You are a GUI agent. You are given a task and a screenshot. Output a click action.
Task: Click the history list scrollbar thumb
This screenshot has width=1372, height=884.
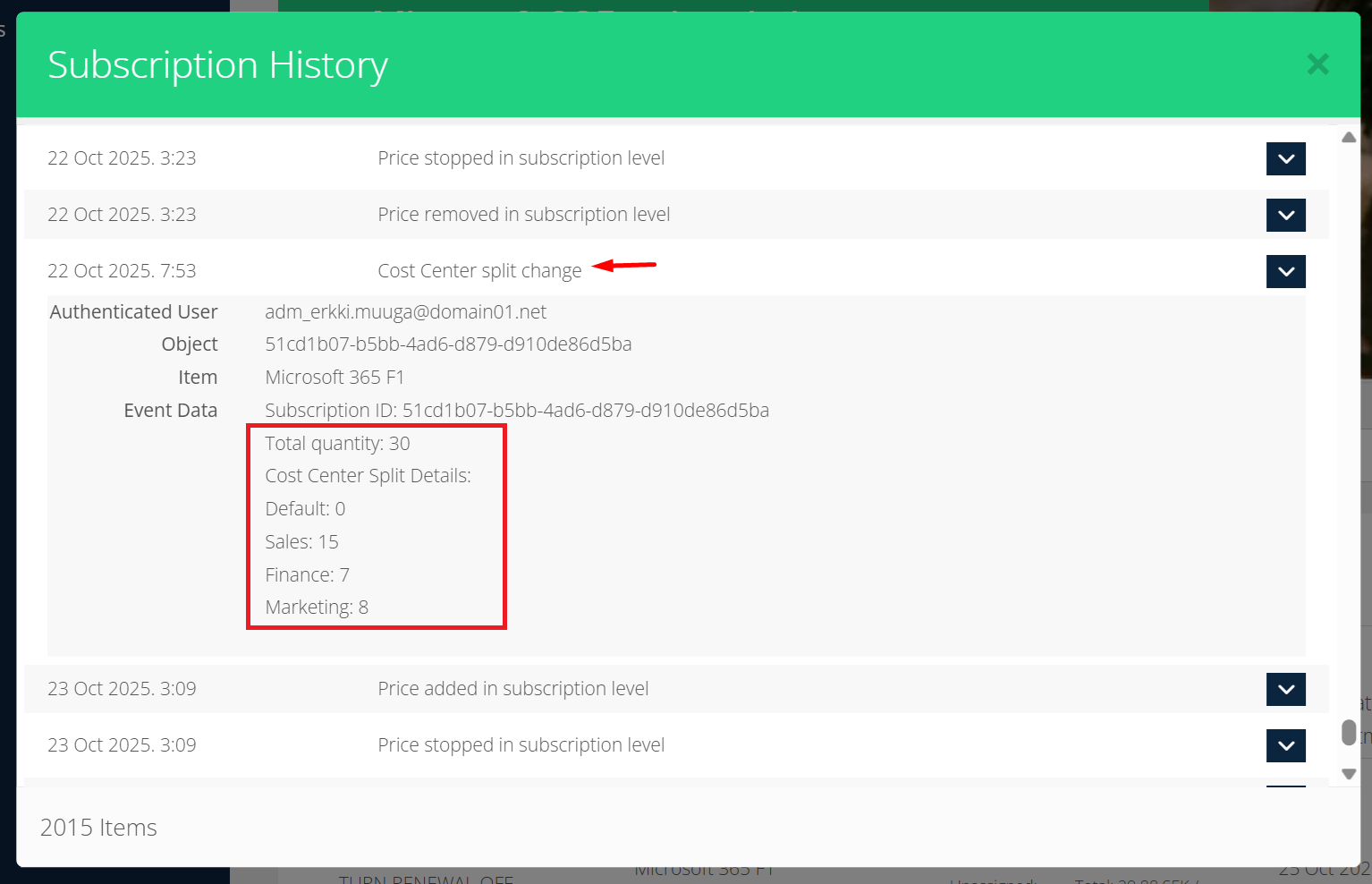click(1349, 733)
